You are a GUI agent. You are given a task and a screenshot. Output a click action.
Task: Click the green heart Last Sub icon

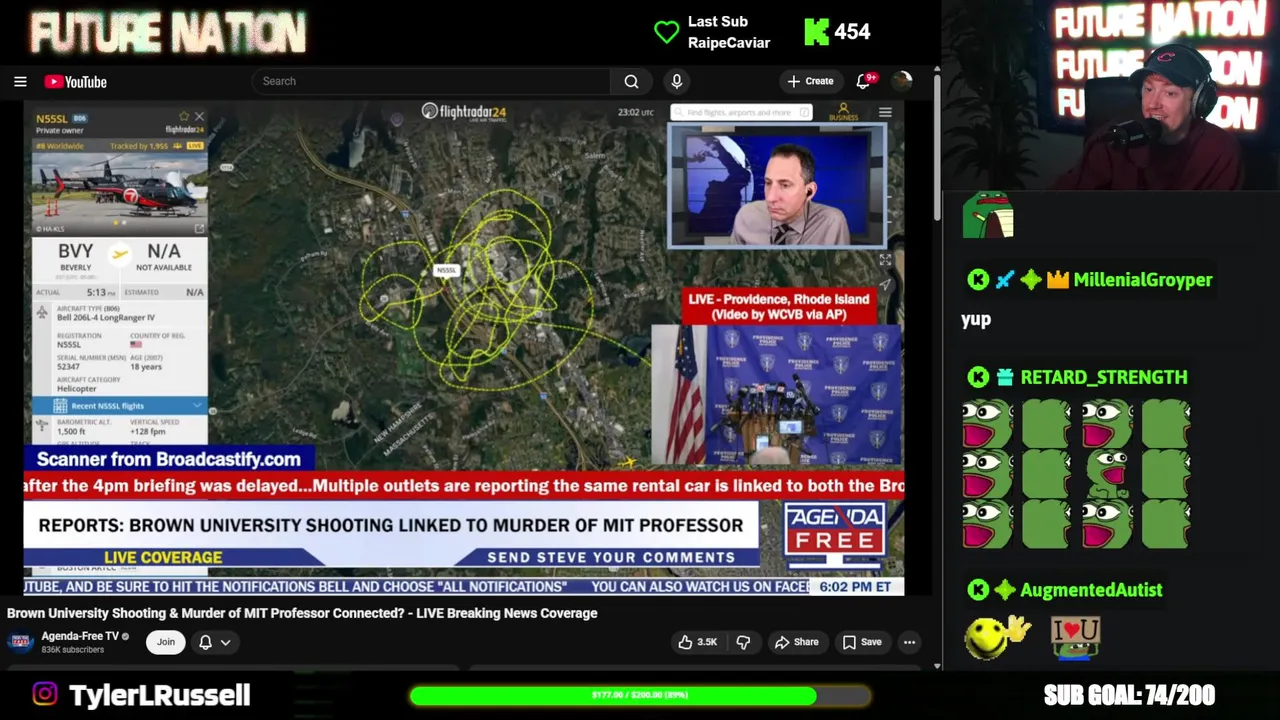coord(666,32)
